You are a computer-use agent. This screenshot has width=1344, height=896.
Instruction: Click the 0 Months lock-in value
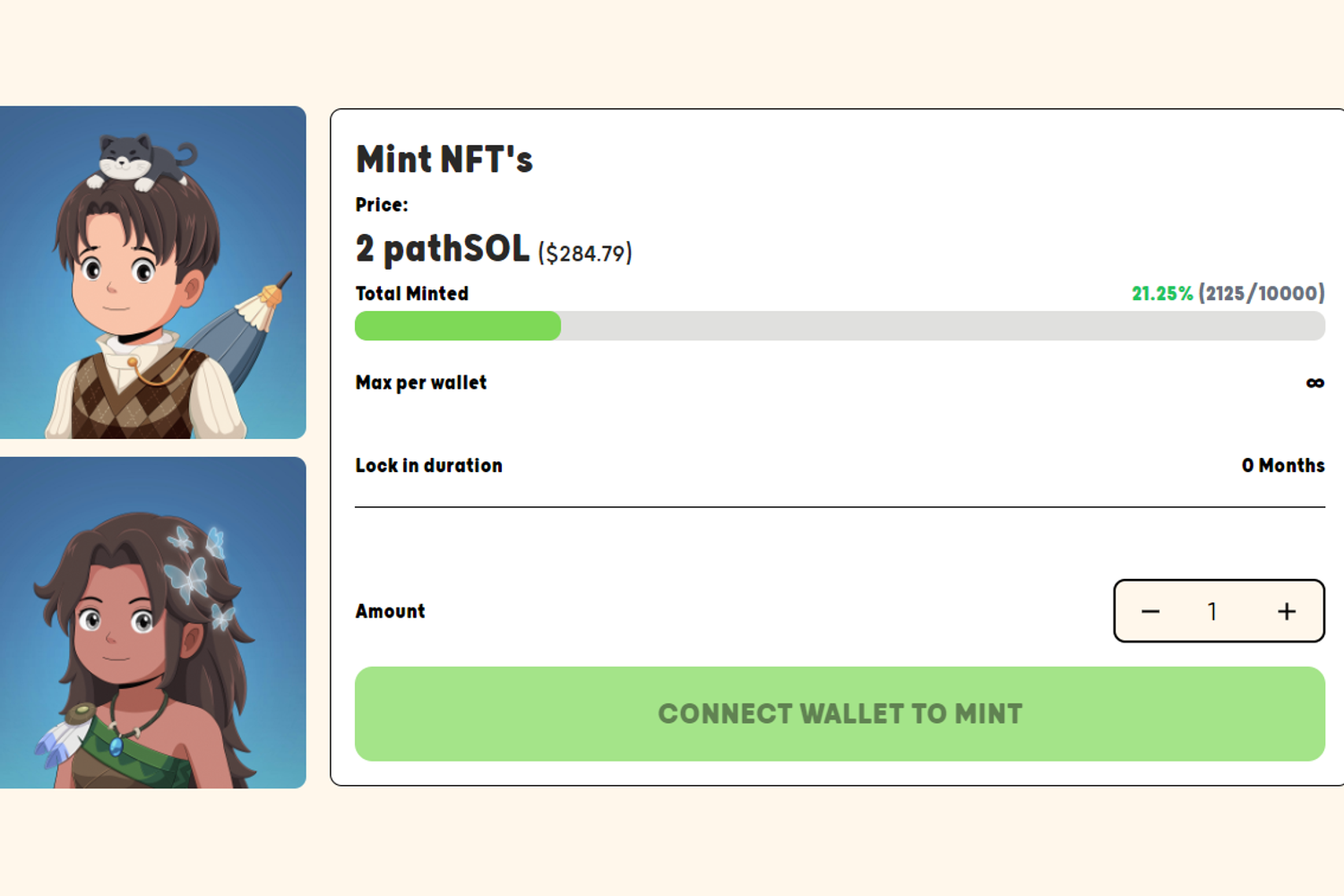click(1283, 466)
